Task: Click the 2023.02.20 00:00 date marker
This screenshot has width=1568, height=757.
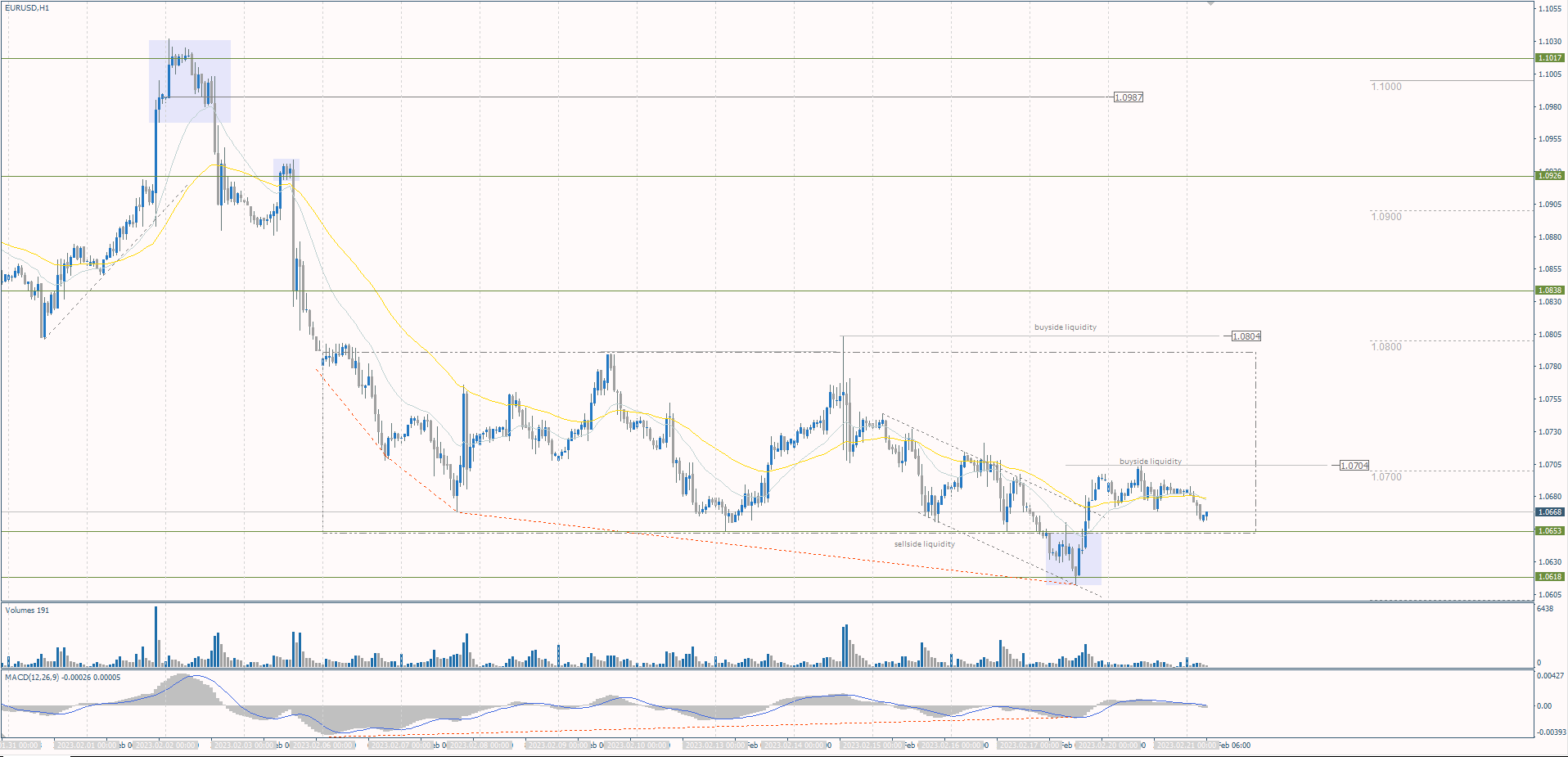Action: pos(1108,746)
